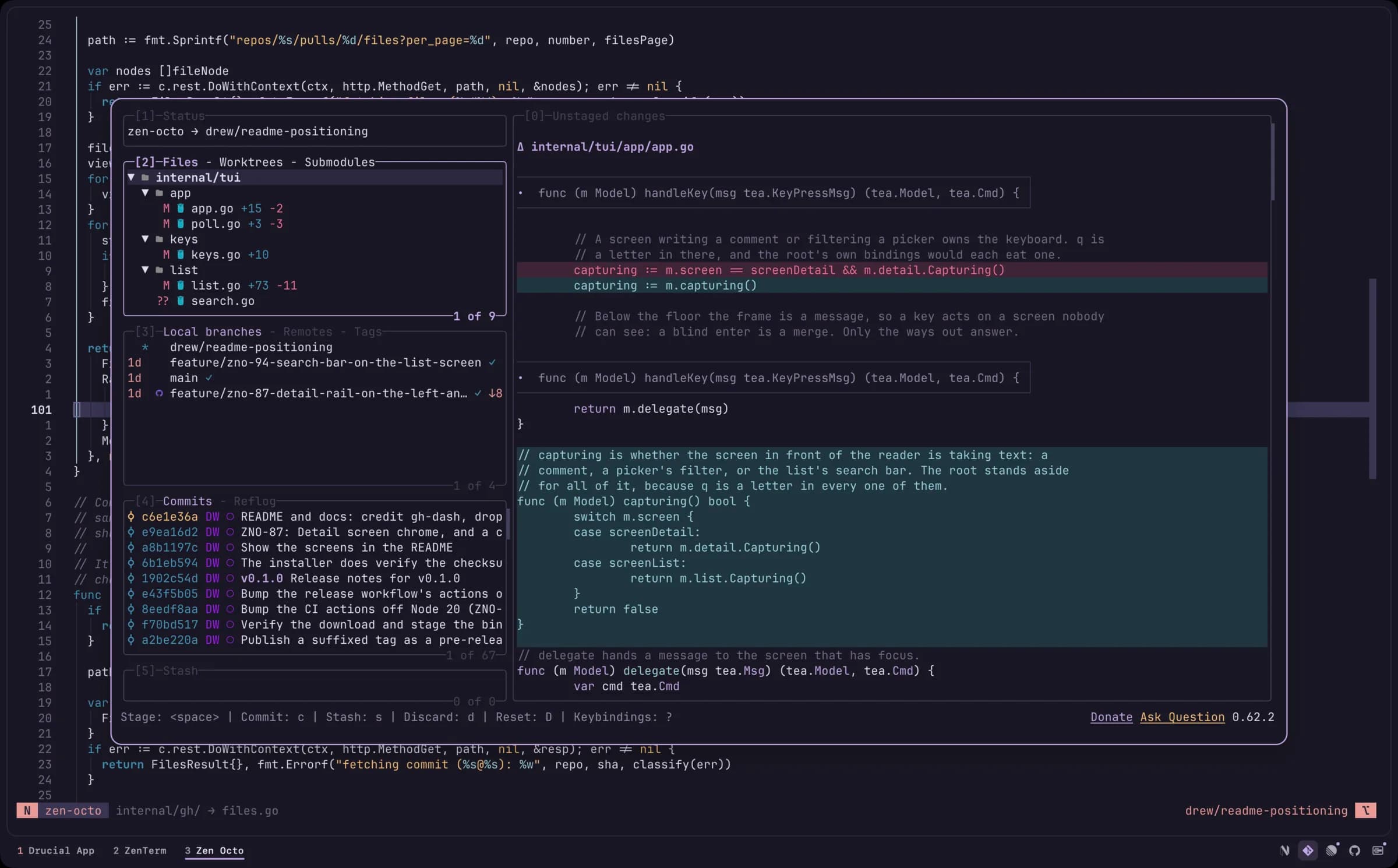Click the folder icon beside keys
1398x868 pixels.
160,239
